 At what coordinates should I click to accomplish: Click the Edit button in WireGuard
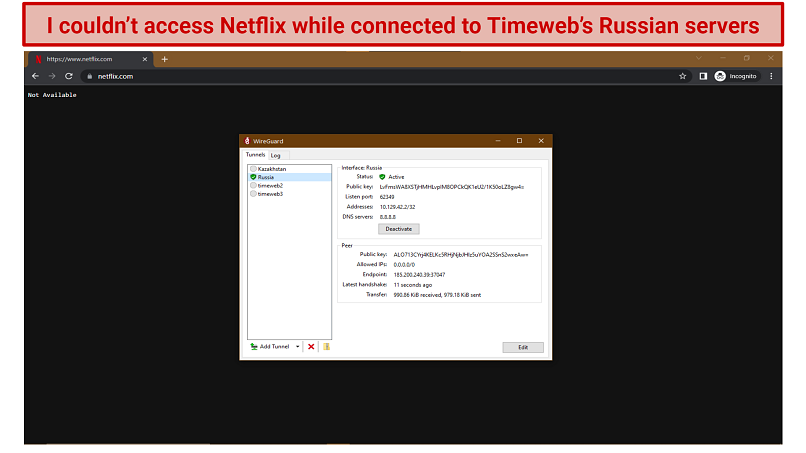point(523,347)
